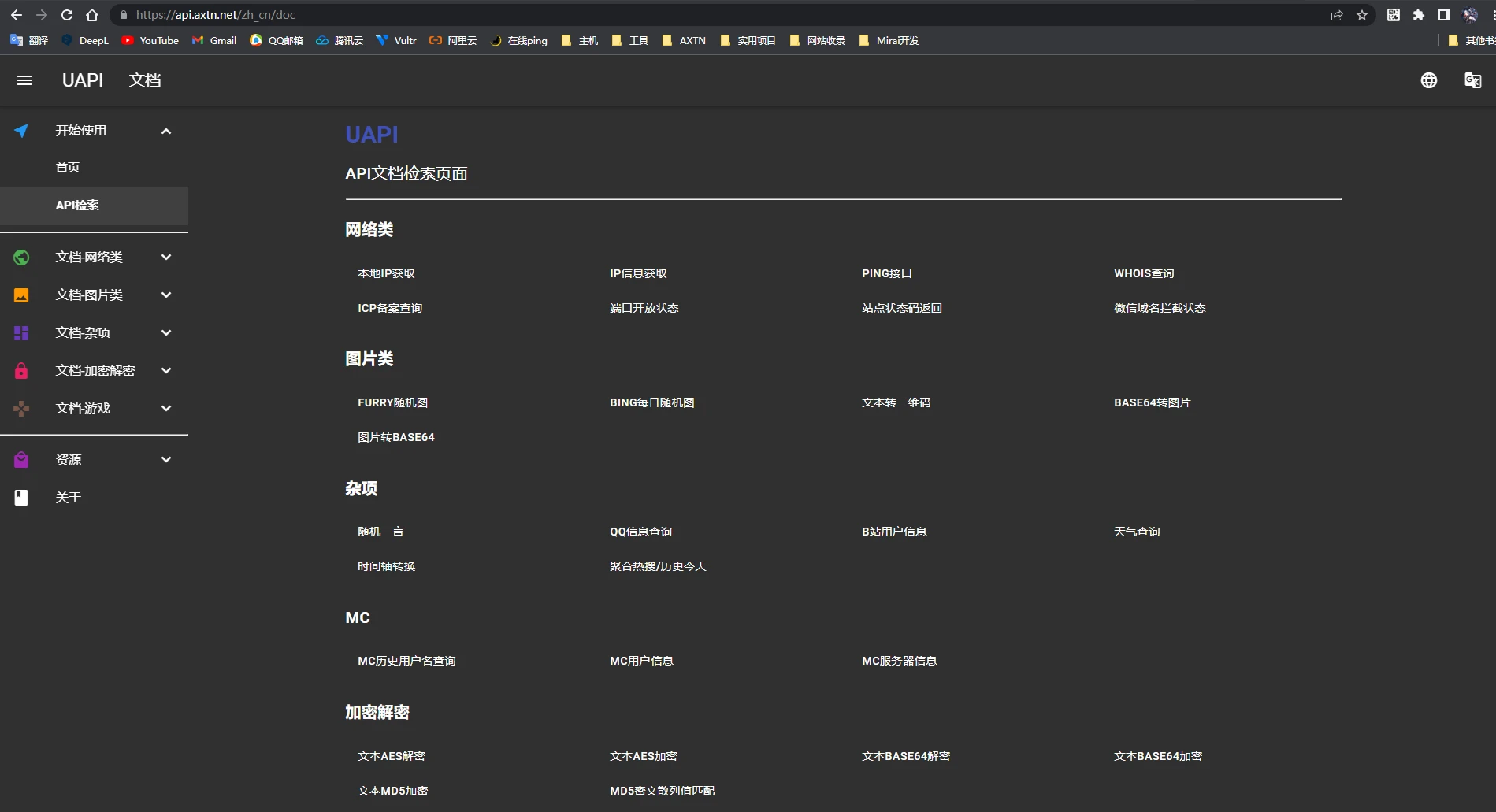Open FURRY随机图 link
This screenshot has height=812, width=1496.
coord(393,402)
